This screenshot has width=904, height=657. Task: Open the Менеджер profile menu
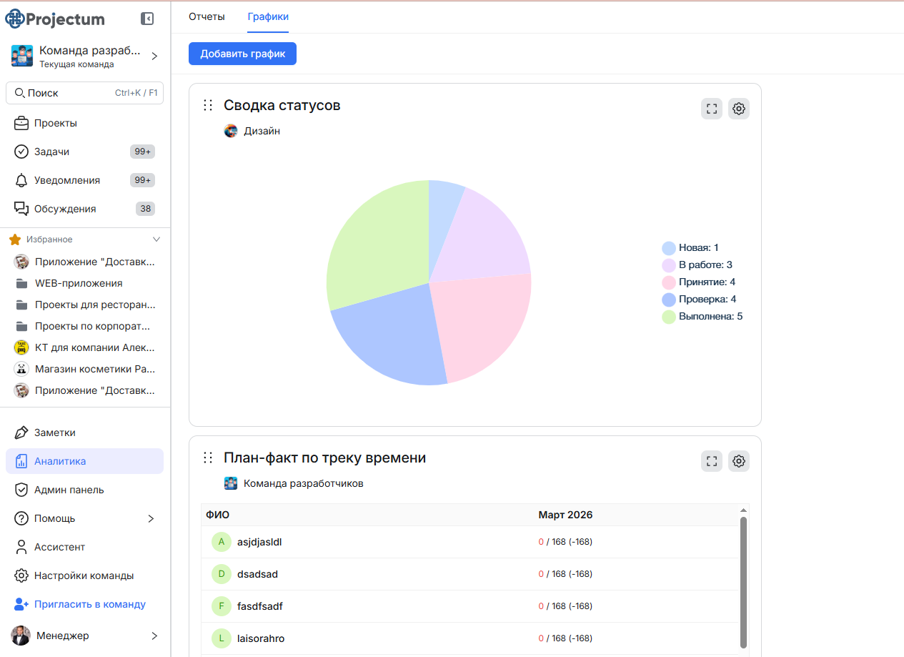(85, 636)
